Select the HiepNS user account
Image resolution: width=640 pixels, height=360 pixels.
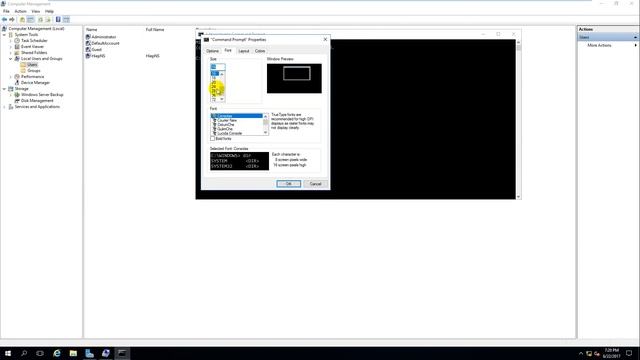98,56
